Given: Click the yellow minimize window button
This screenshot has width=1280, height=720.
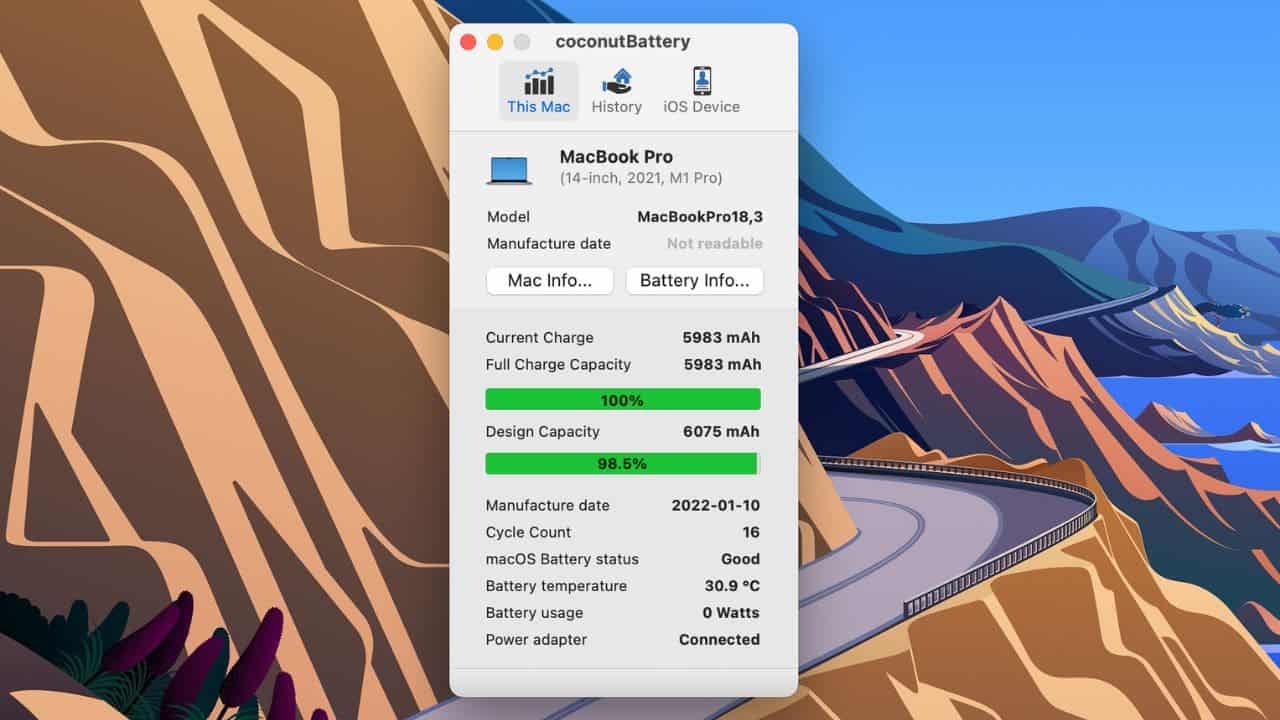Looking at the screenshot, I should click(x=495, y=42).
